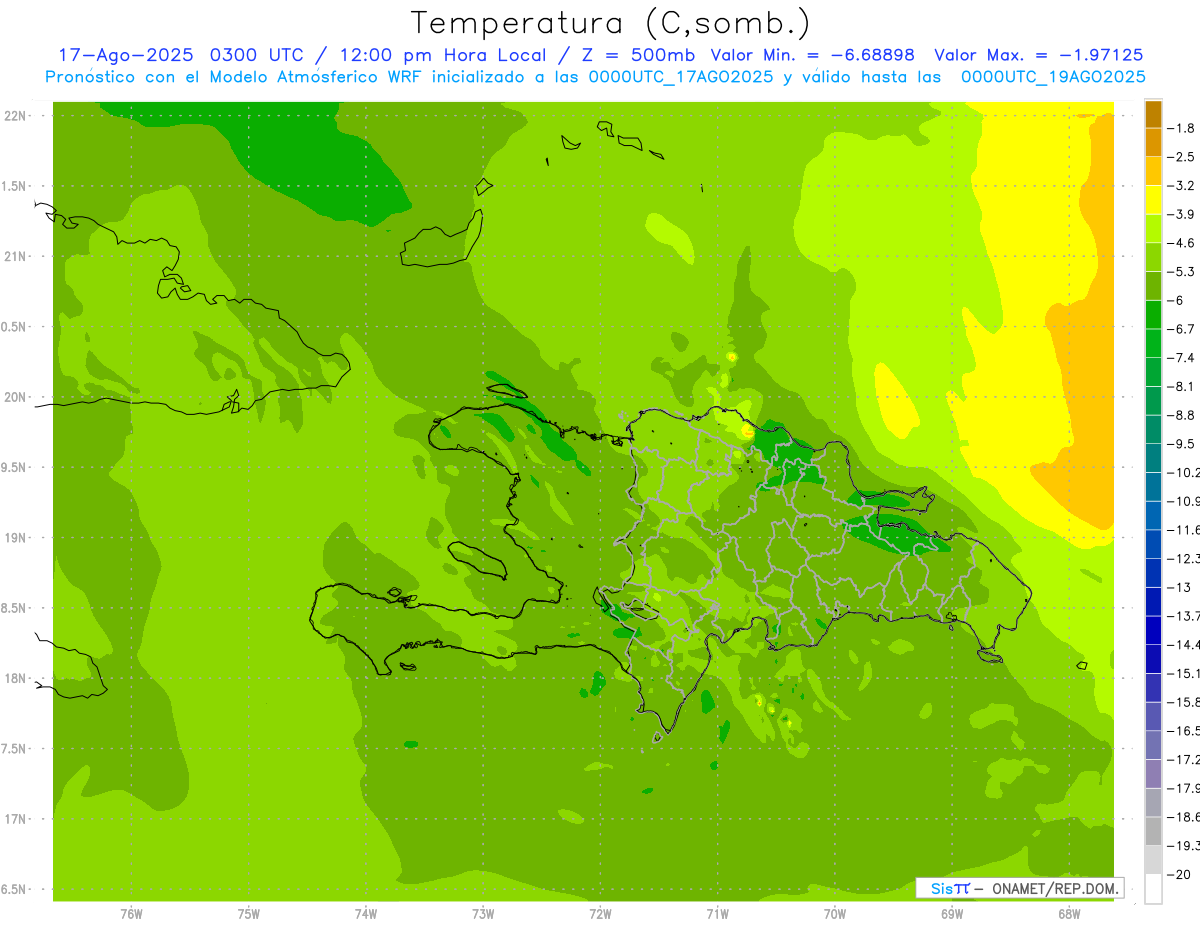Viewport: 1200px width, 927px height.
Task: Click the longitude label "73W"
Action: tap(483, 914)
